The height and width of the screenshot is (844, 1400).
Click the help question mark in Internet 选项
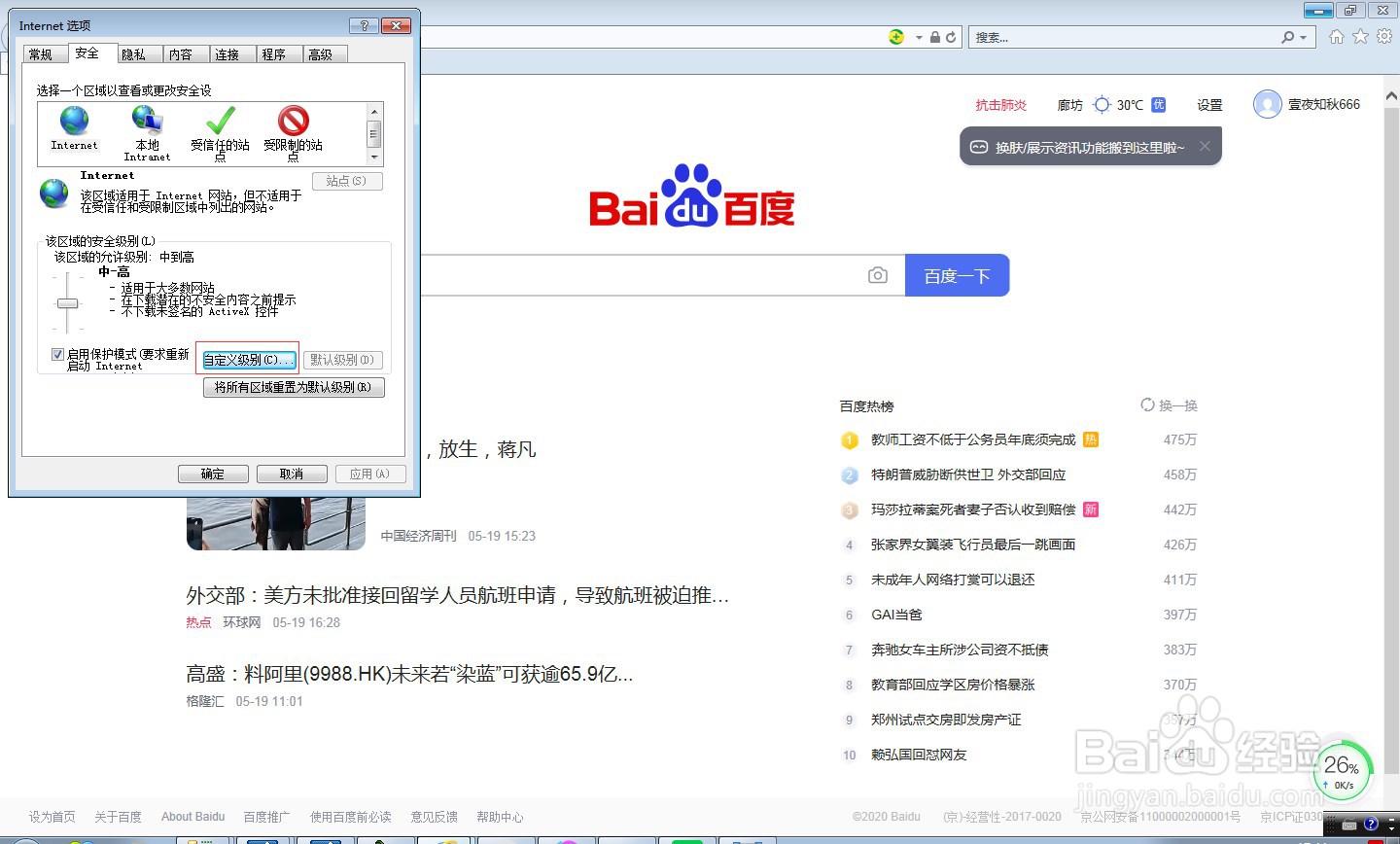tap(365, 25)
